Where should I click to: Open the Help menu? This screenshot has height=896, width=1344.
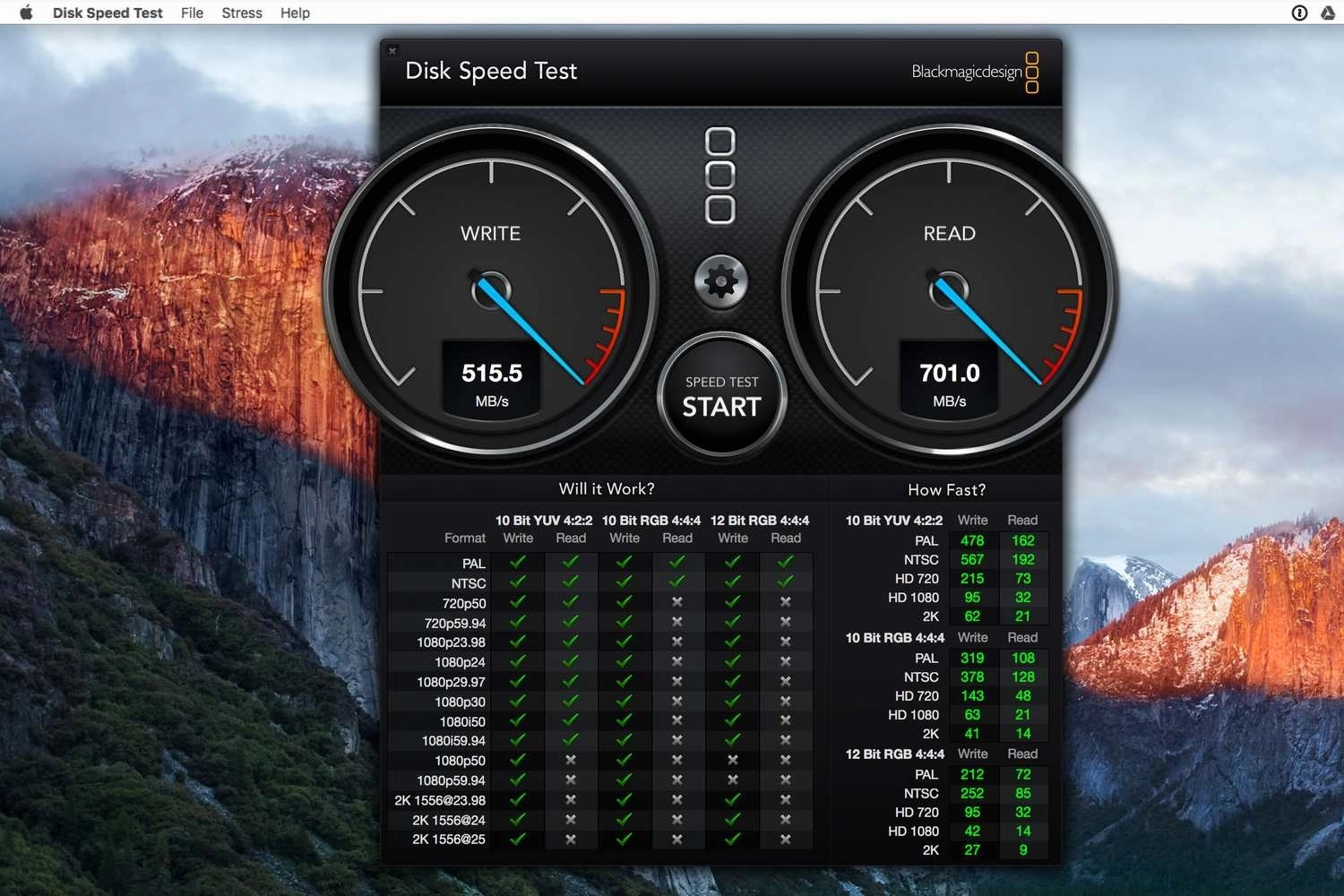click(294, 13)
